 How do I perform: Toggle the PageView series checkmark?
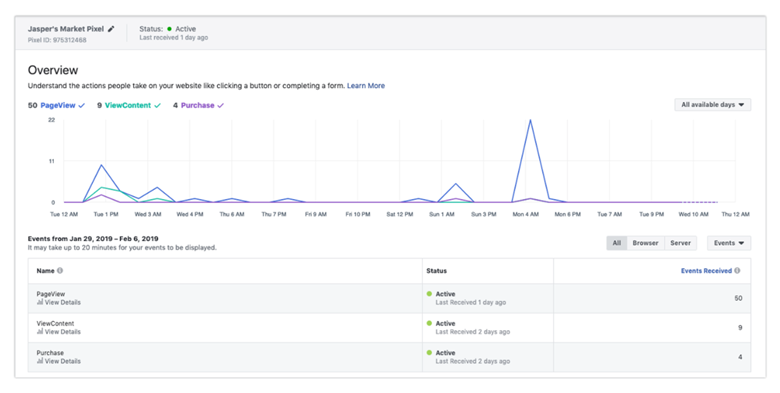click(82, 105)
